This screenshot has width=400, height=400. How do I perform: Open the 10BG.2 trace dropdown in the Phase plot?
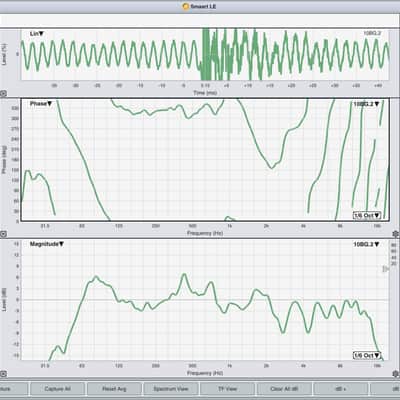[366, 104]
